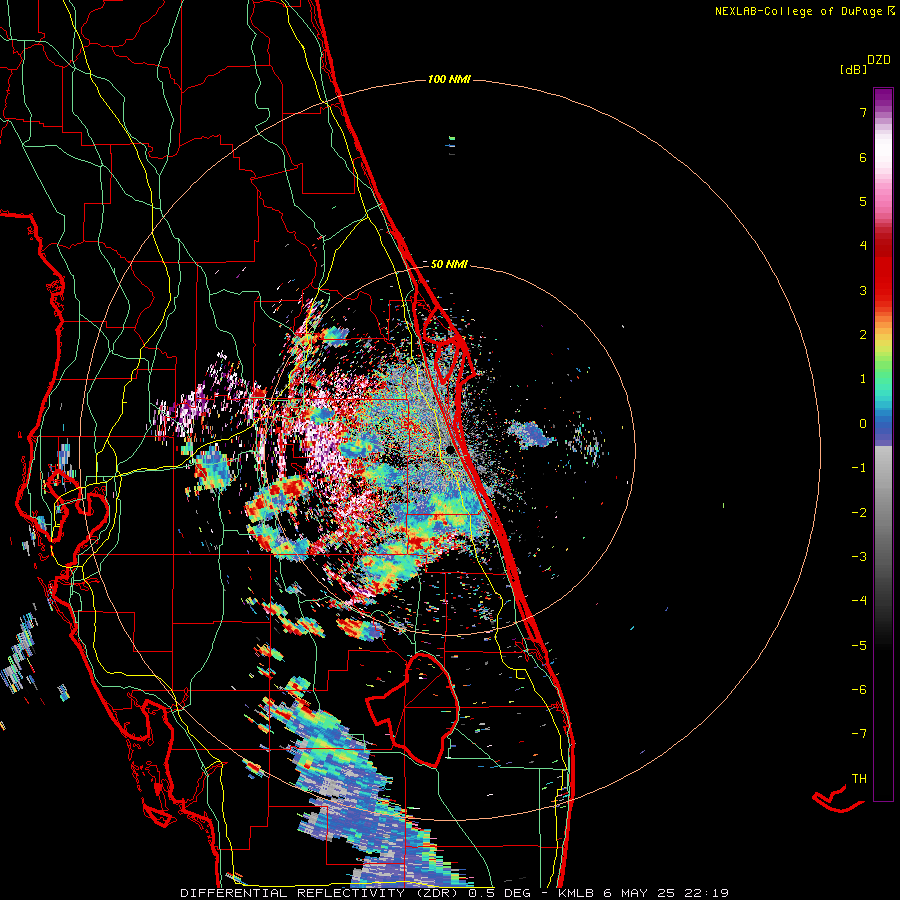Viewport: 900px width, 900px height.
Task: Click the 6 value on the dB scale
Action: [x=863, y=157]
